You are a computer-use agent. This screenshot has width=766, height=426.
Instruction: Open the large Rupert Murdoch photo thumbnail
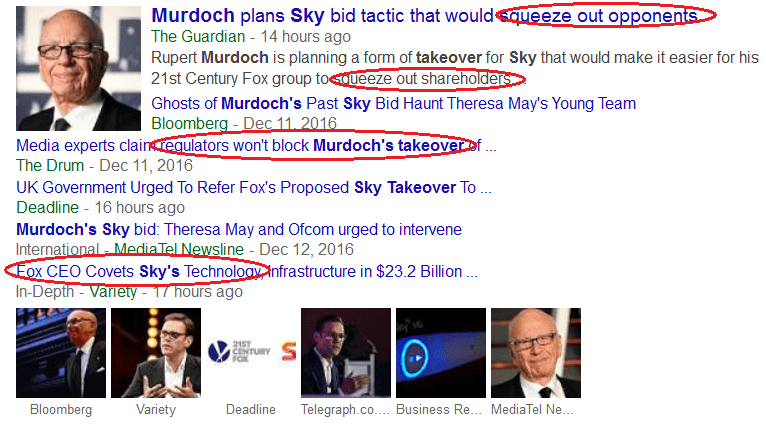(x=78, y=68)
